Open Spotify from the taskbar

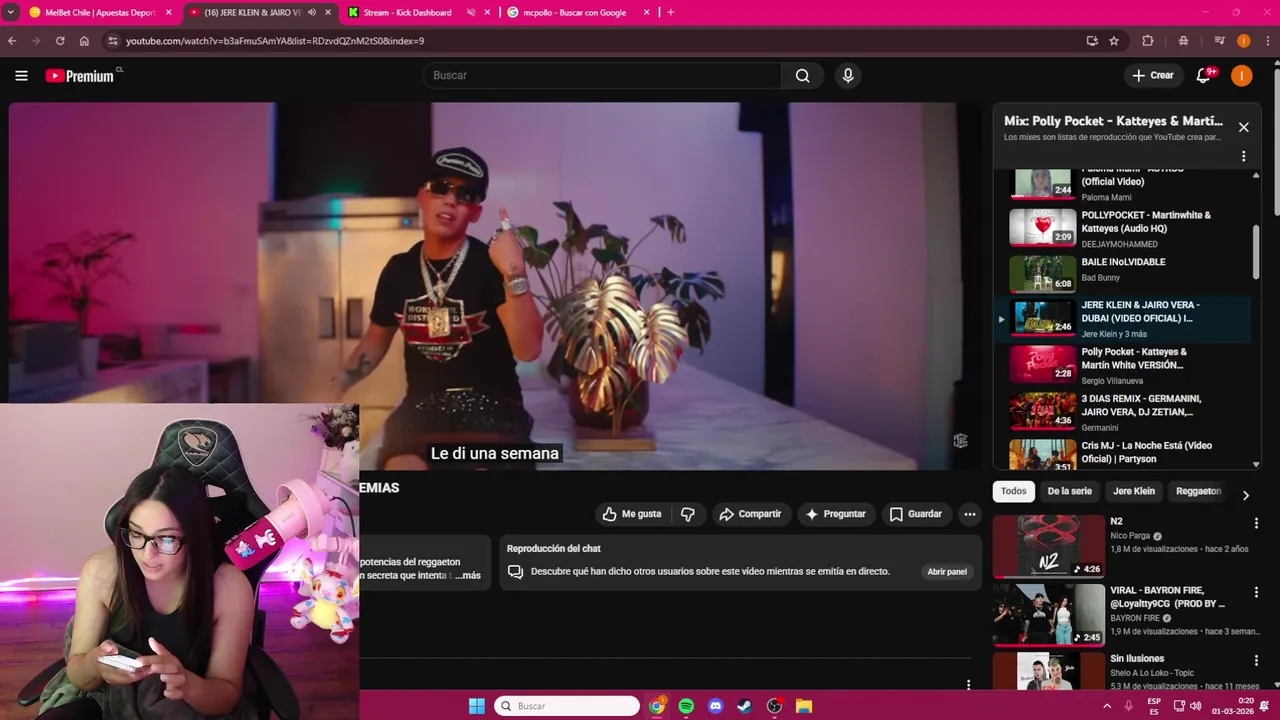686,706
